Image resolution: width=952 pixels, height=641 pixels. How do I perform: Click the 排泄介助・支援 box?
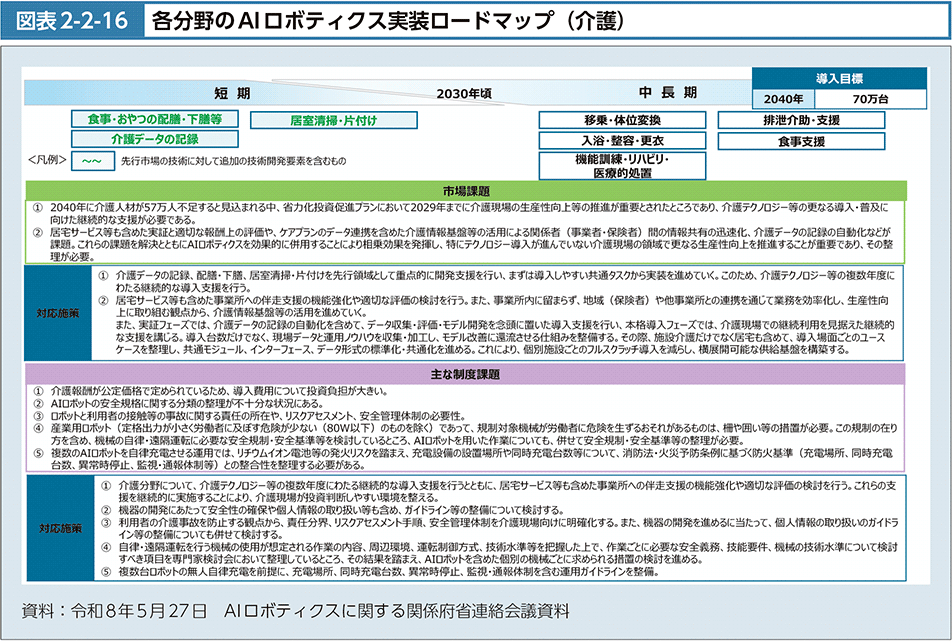point(801,120)
